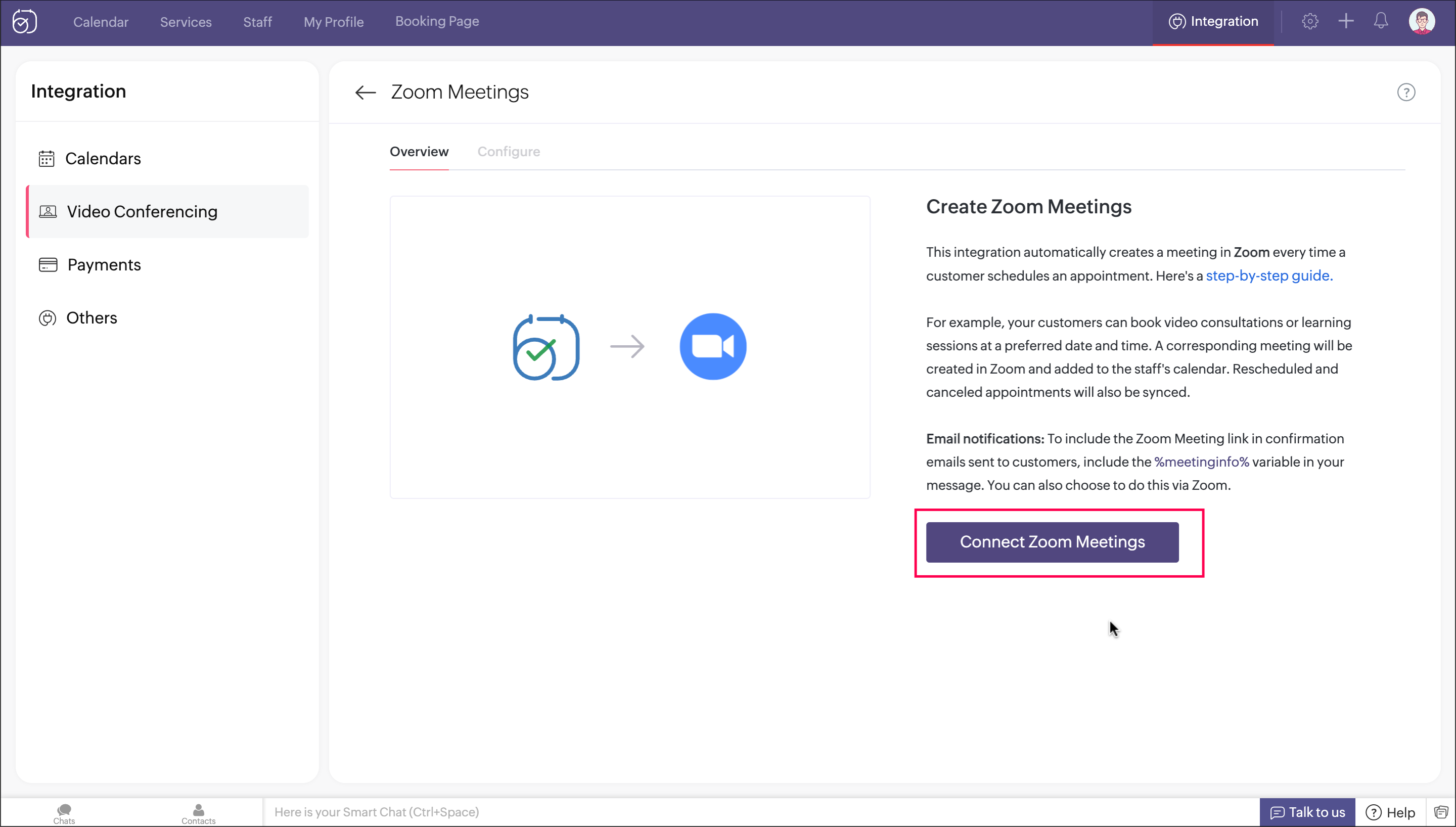Viewport: 1456px width, 827px height.
Task: Open Others integrations
Action: (167, 317)
